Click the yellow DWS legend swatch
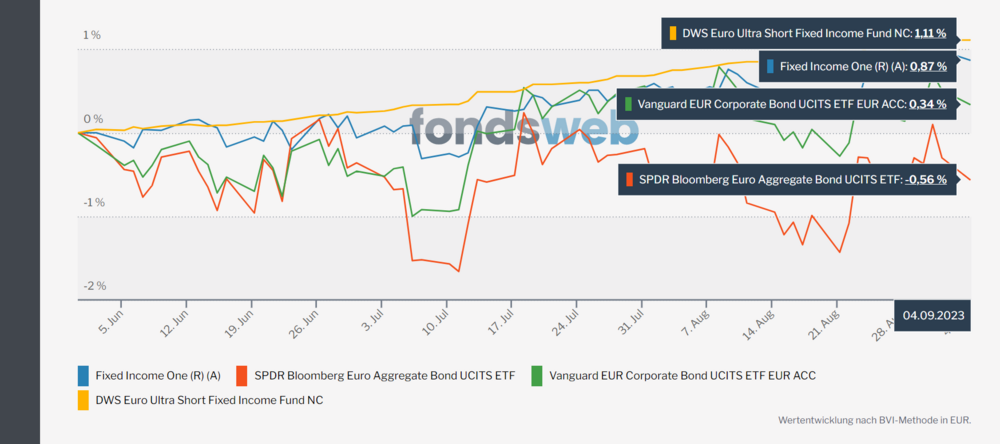The width and height of the screenshot is (1000, 444). (84, 399)
